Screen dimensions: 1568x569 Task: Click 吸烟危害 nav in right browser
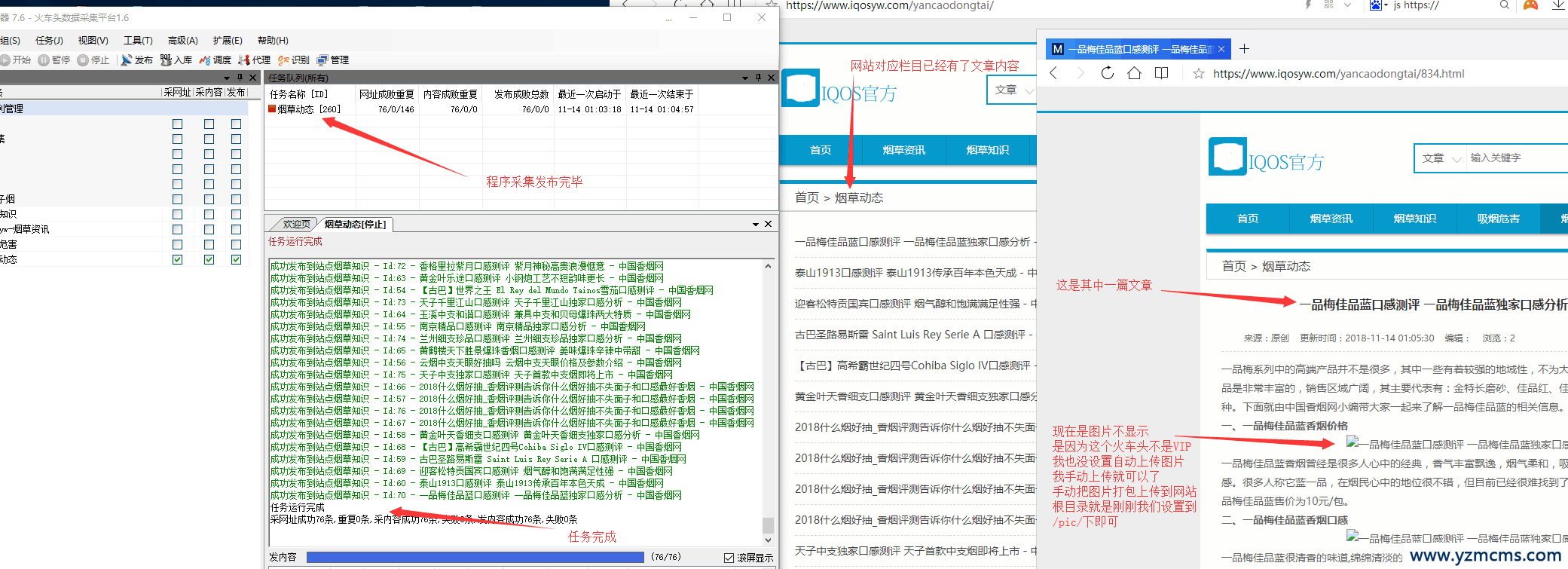[x=1498, y=219]
